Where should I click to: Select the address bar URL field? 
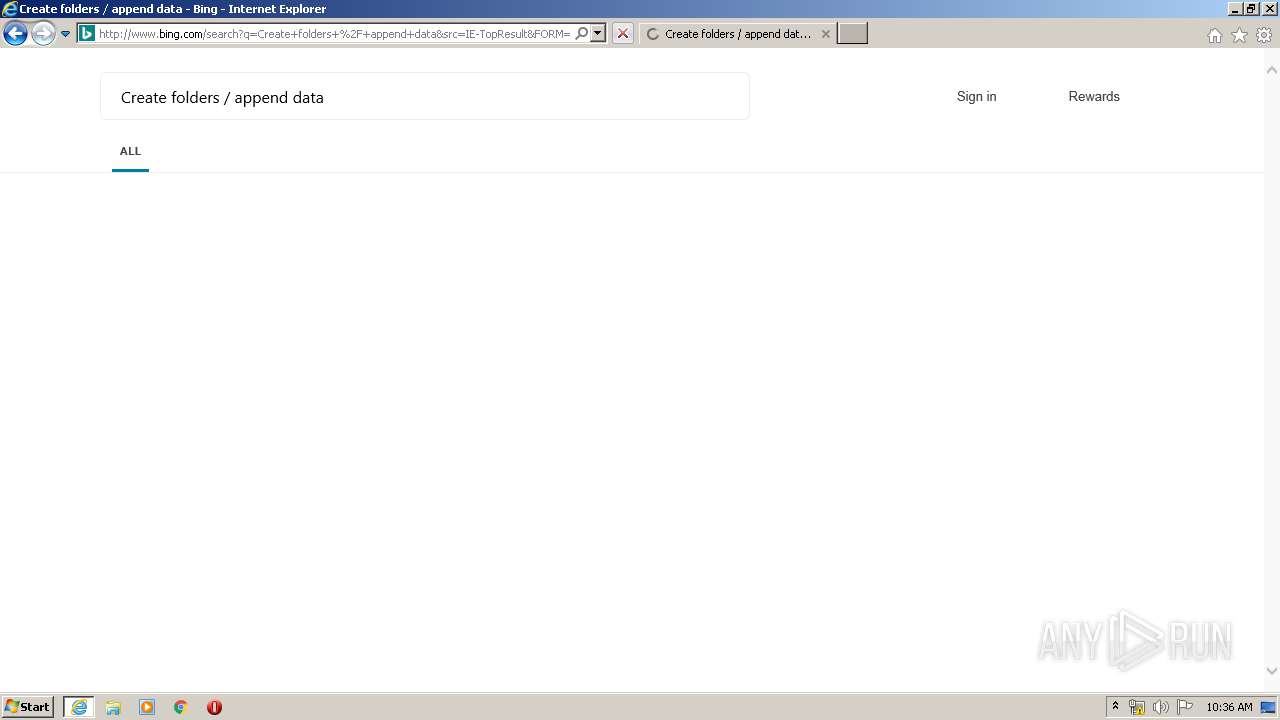(335, 34)
